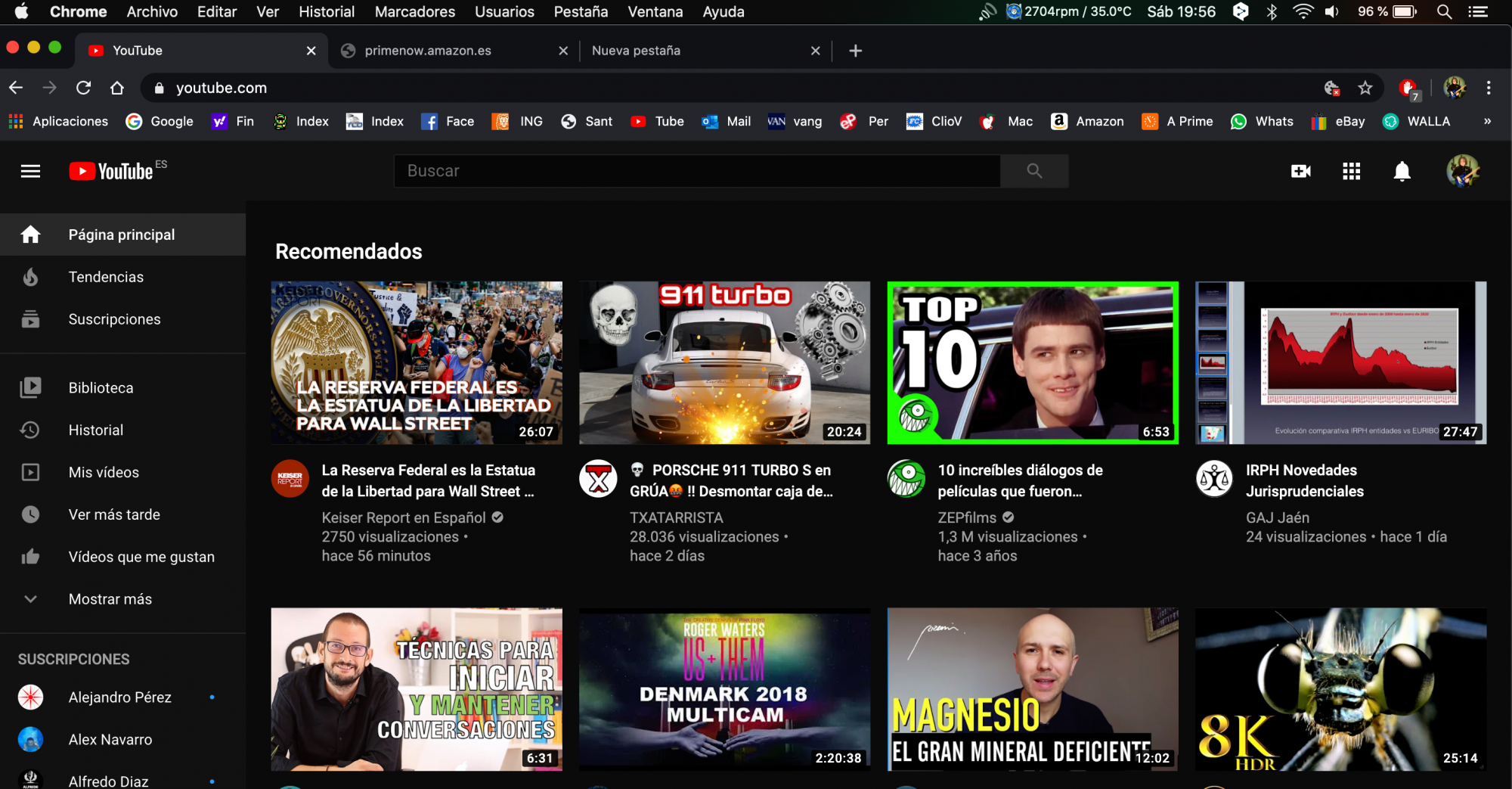The image size is (1512, 789).
Task: Open the Wi-Fi status menu
Action: (x=1303, y=11)
